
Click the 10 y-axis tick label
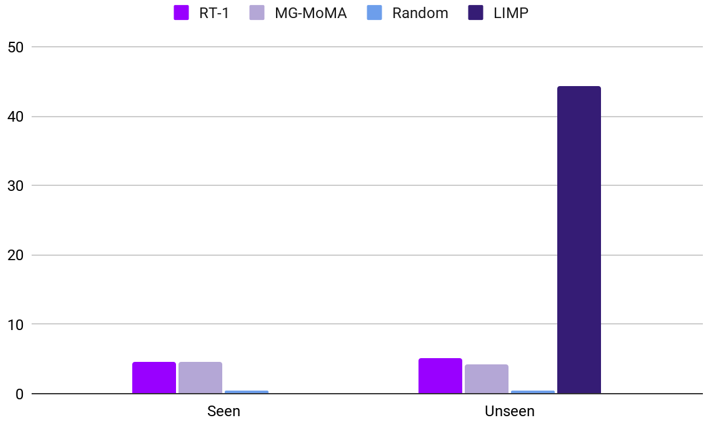[x=15, y=325]
